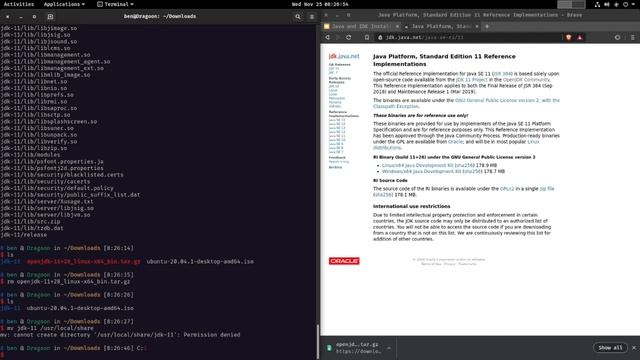The height and width of the screenshot is (360, 640).
Task: Click the address bar showing jdk.java.net
Action: click(469, 38)
